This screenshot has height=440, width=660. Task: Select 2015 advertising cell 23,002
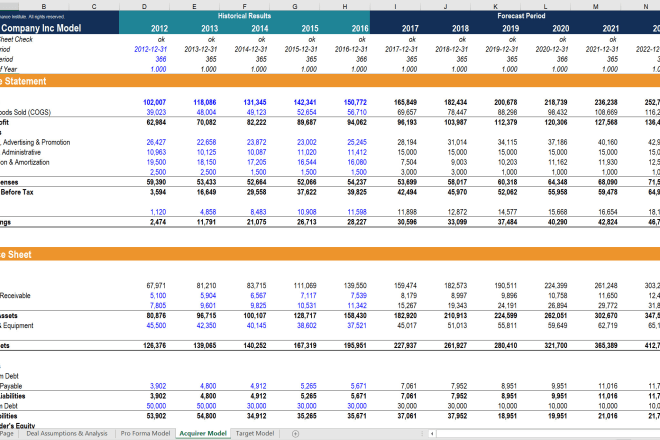click(x=306, y=142)
